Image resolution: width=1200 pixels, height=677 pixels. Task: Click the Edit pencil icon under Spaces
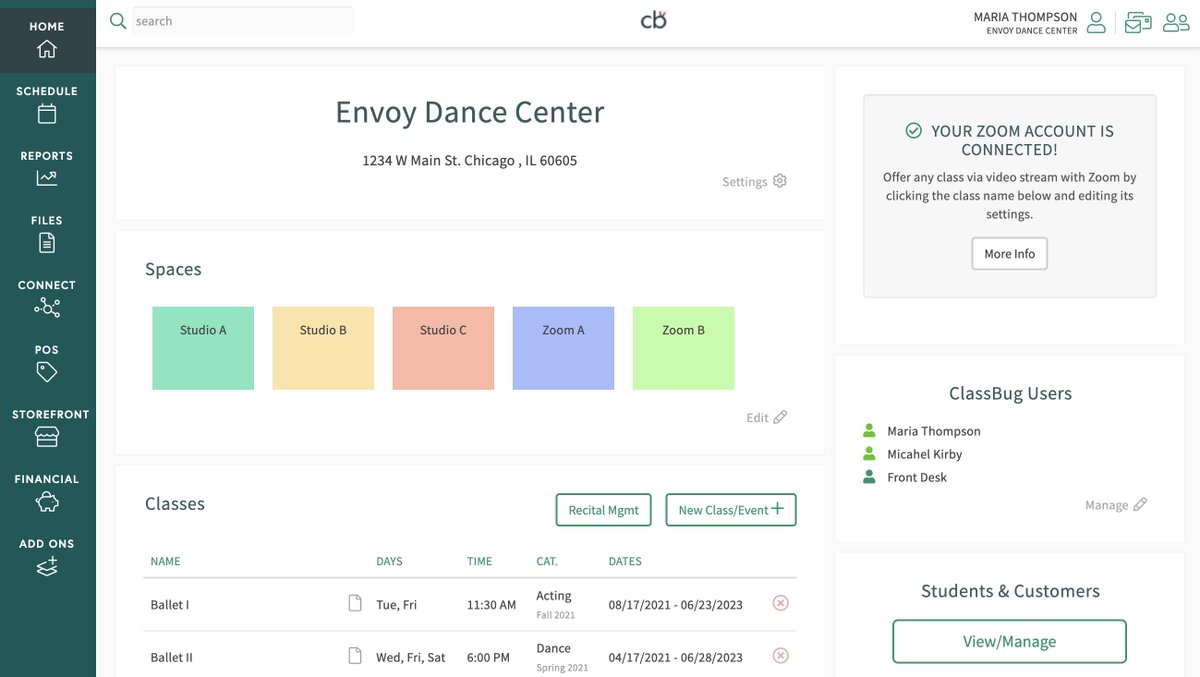pyautogui.click(x=781, y=417)
